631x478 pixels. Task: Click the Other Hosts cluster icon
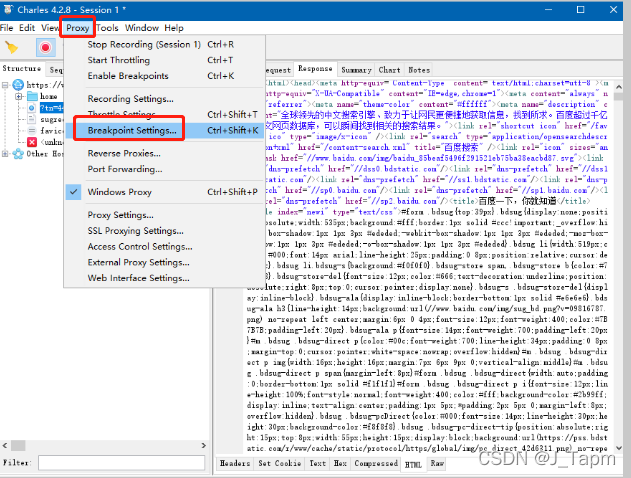[18, 154]
